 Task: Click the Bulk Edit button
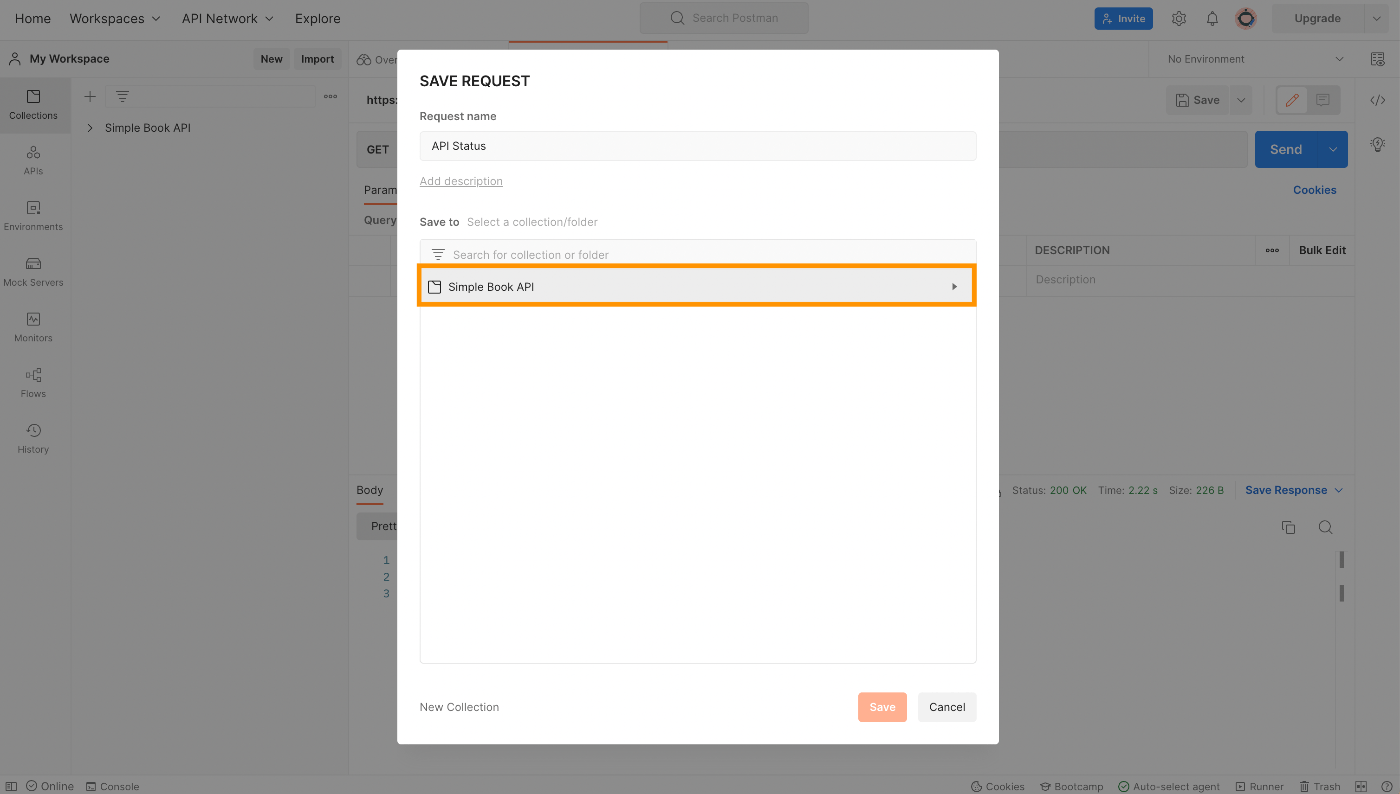1322,250
